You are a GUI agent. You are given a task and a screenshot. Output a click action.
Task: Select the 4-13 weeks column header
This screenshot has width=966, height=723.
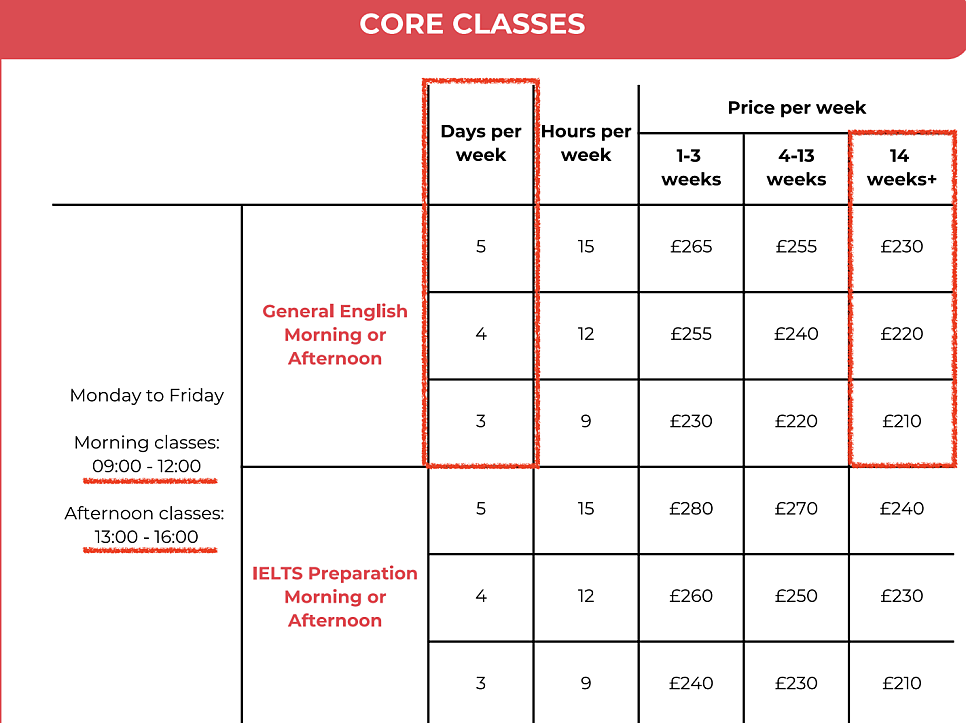coord(796,168)
